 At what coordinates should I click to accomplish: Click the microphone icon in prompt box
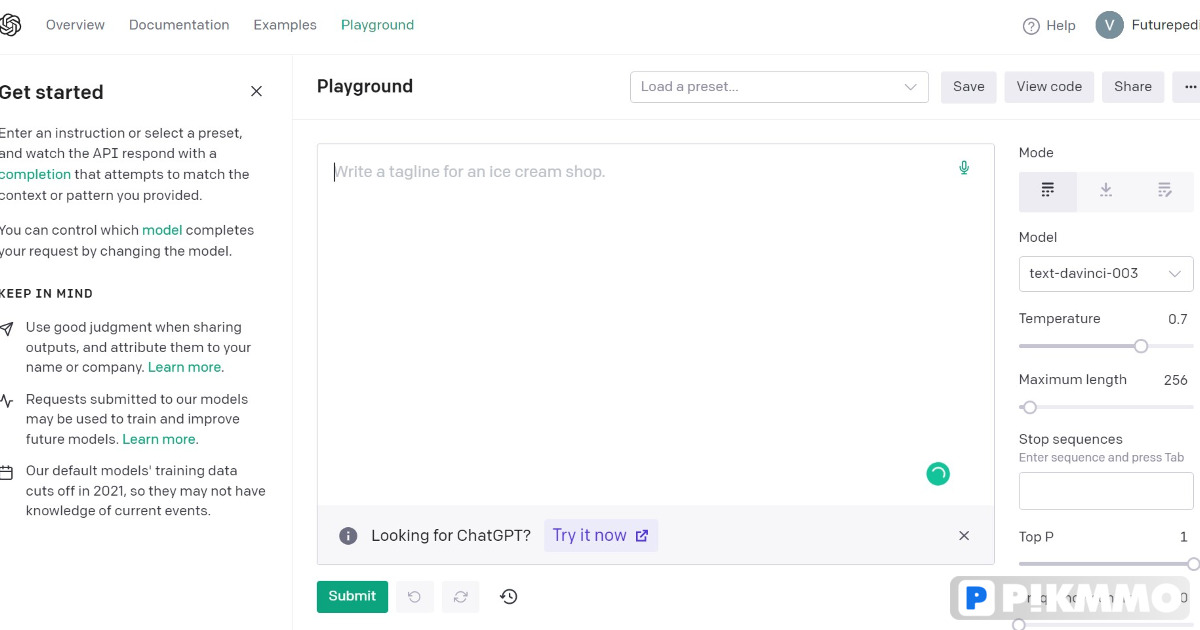[x=964, y=168]
